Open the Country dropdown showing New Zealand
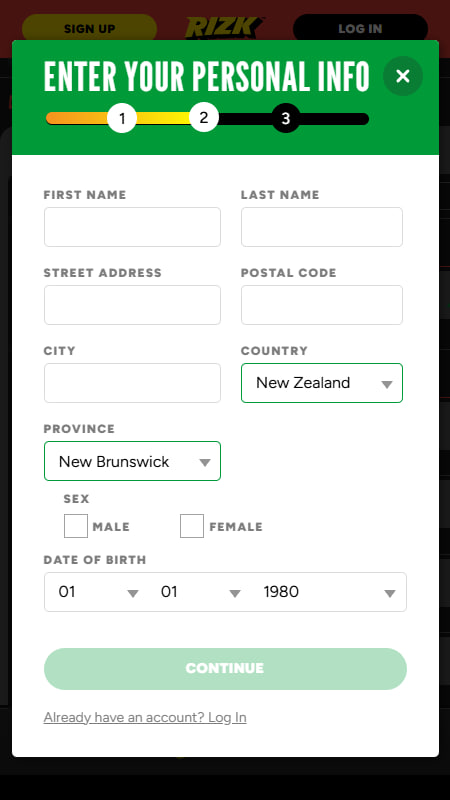Viewport: 450px width, 800px height. [322, 383]
